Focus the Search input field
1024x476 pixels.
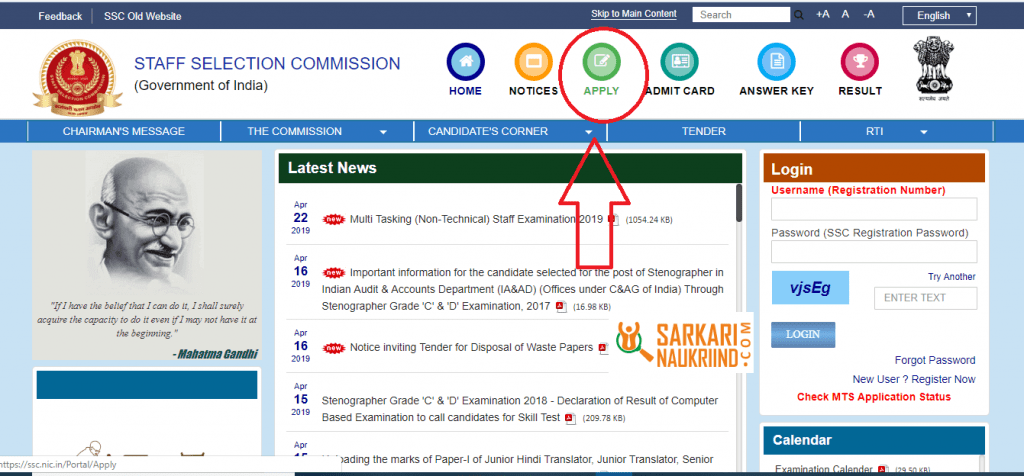coord(741,15)
